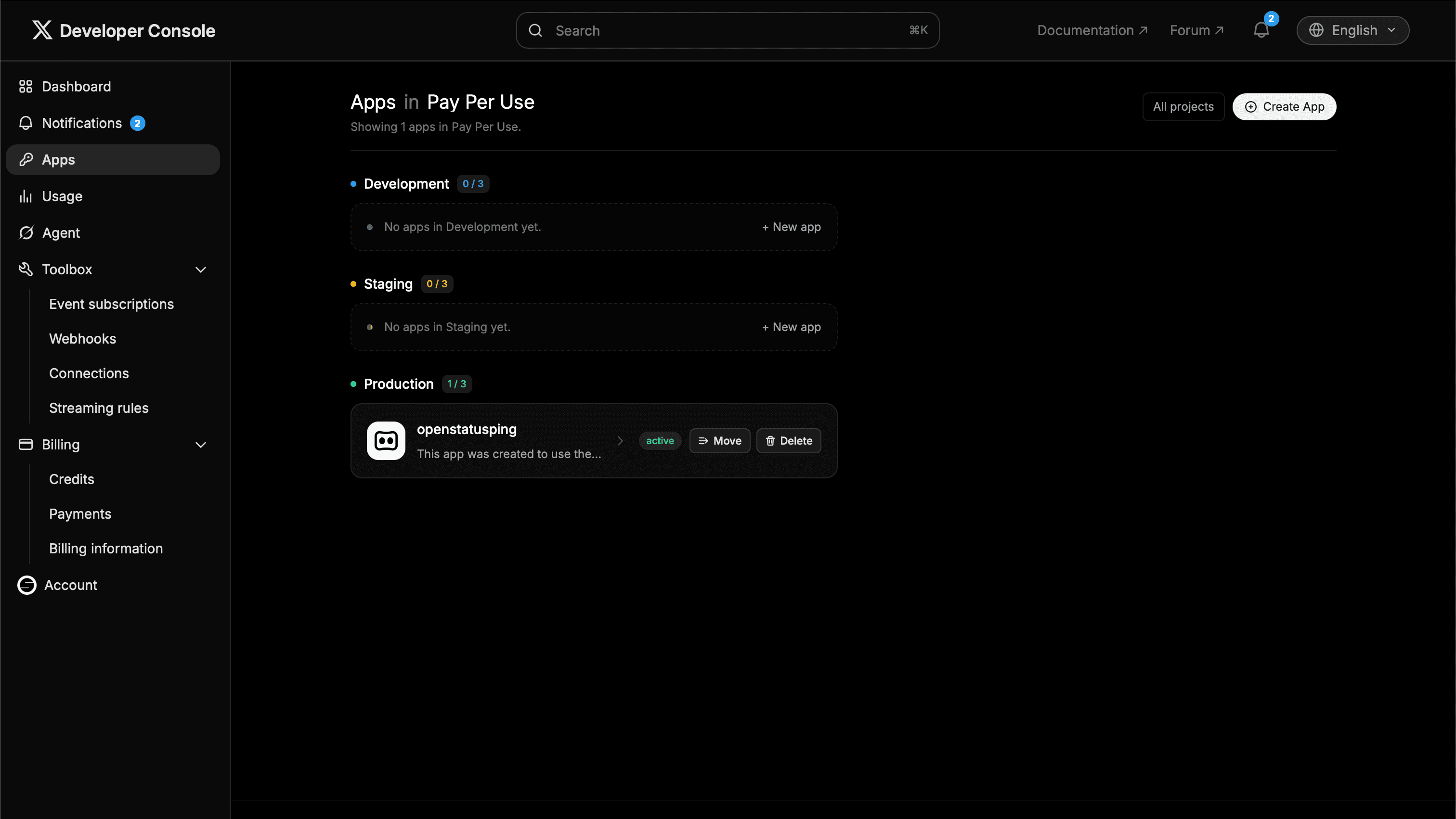Click the Development section heading
The image size is (1456, 819).
click(406, 184)
